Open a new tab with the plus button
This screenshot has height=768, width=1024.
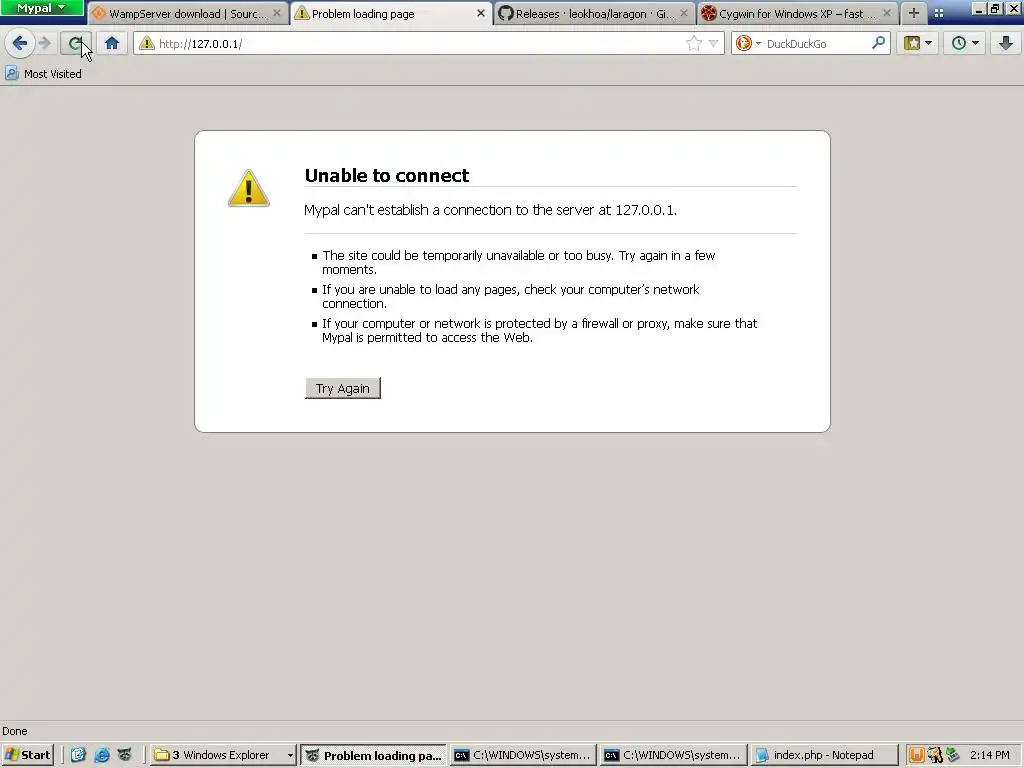(914, 13)
